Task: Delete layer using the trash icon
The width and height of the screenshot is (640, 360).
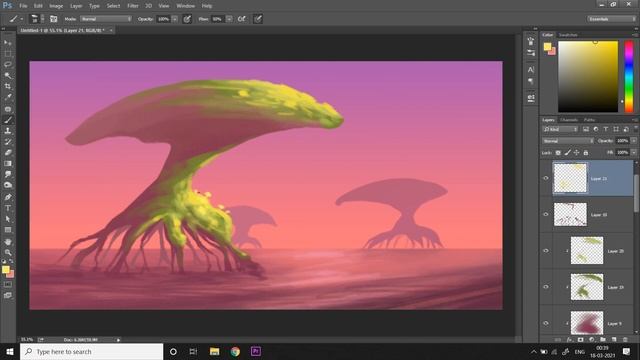Action: (625, 340)
